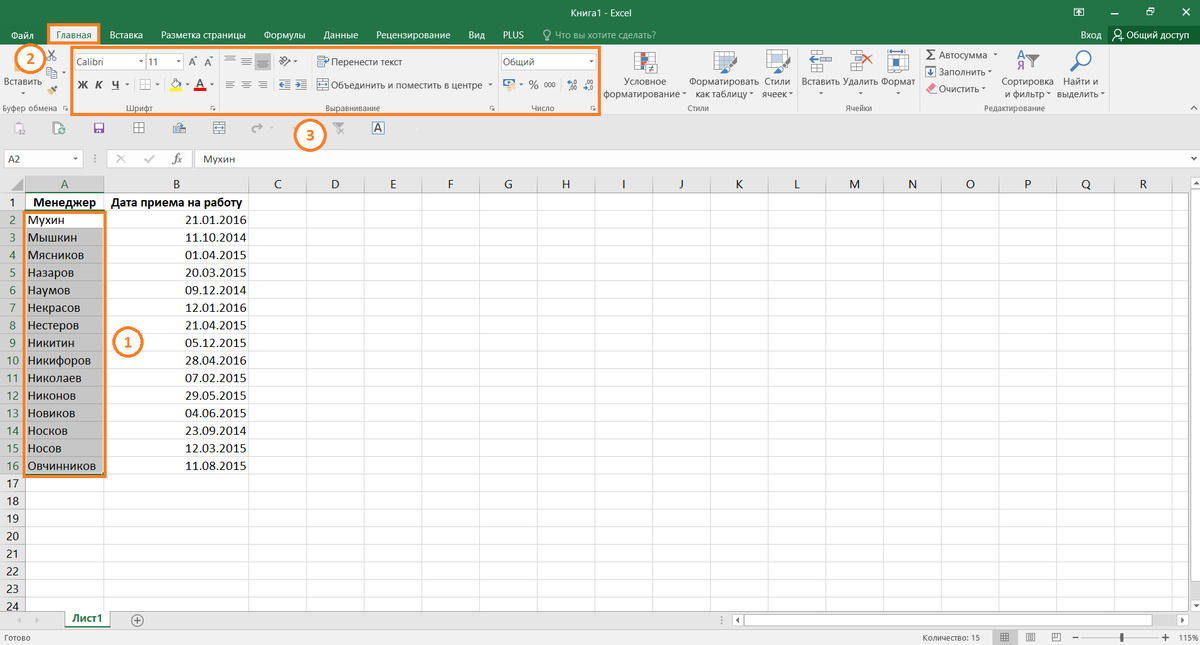The height and width of the screenshot is (645, 1200).
Task: Click the insert function fx icon
Action: tap(177, 159)
